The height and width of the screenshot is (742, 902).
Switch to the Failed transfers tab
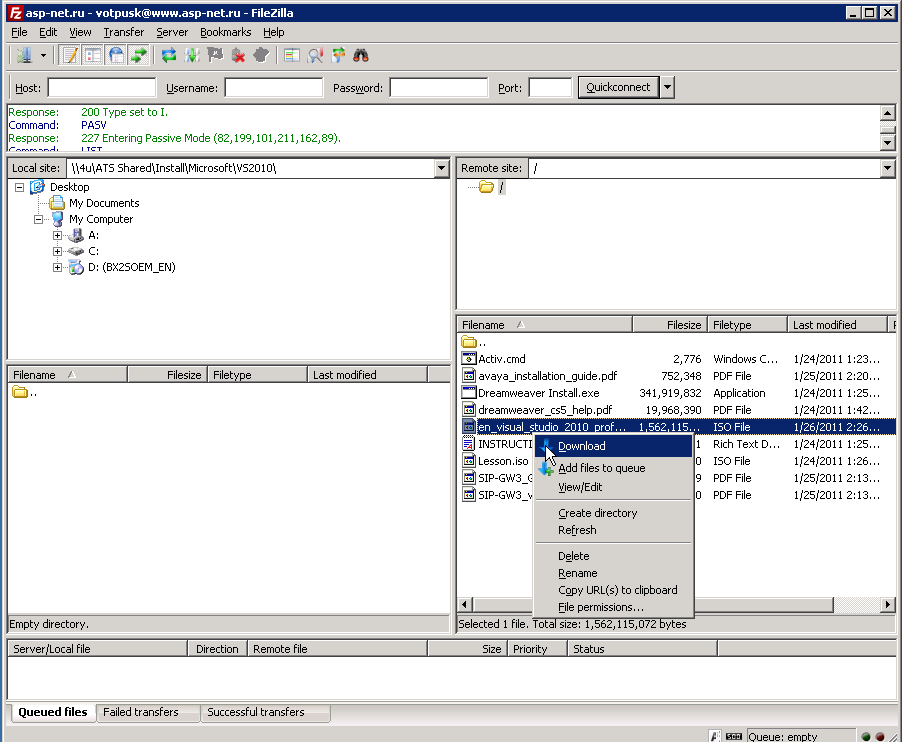[140, 712]
